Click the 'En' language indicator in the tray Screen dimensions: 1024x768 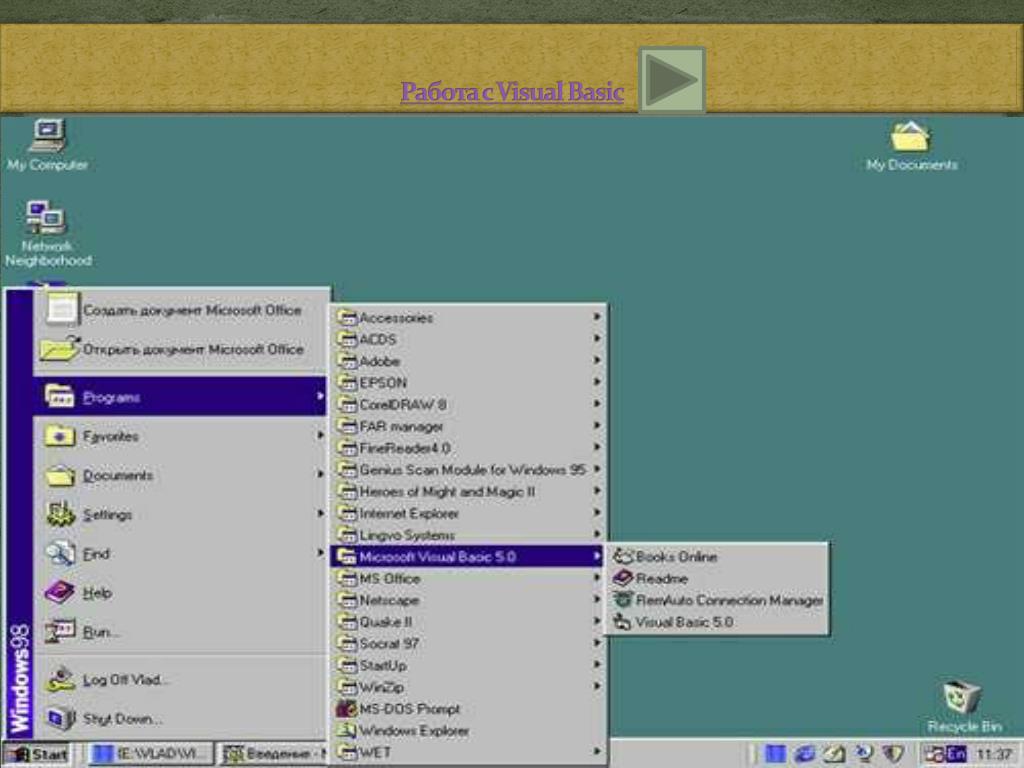955,754
